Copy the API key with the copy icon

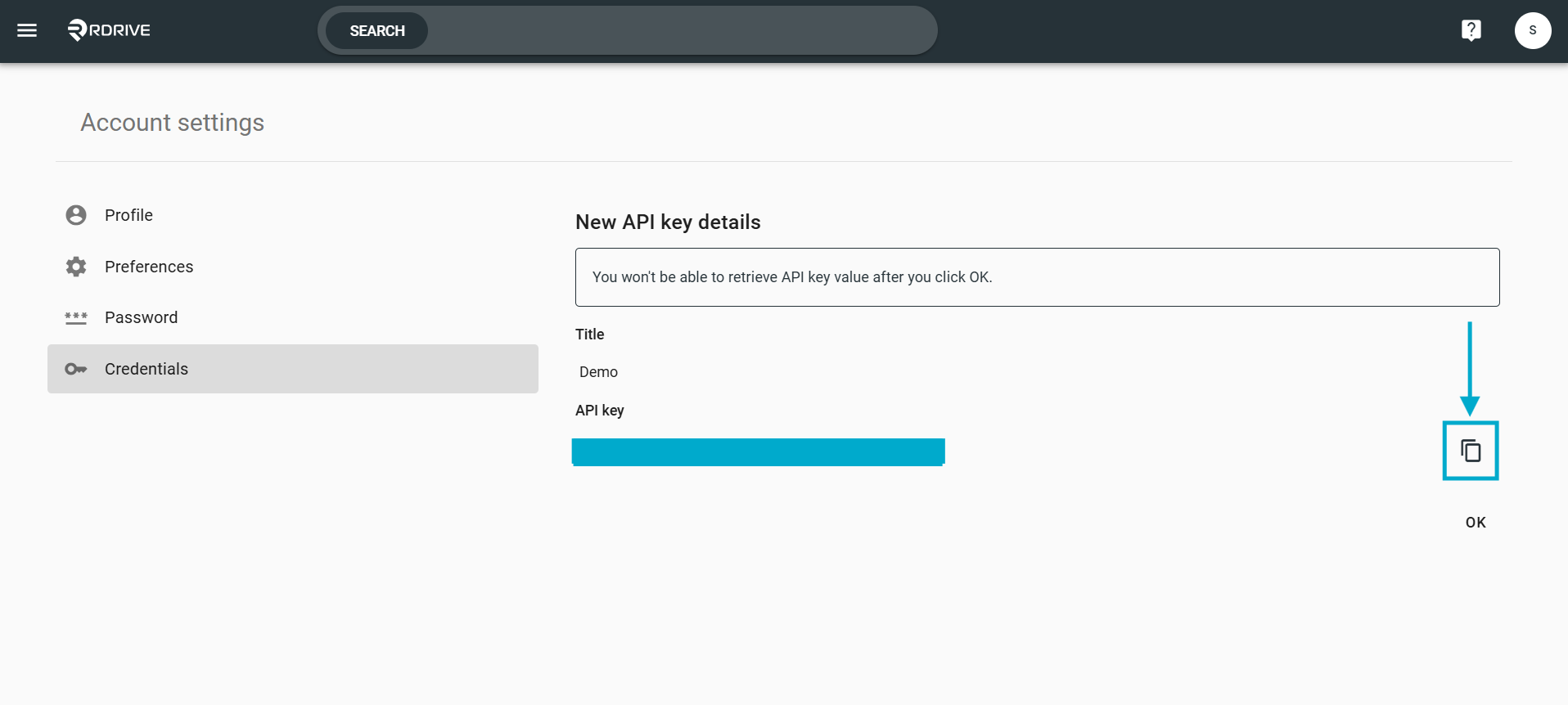pyautogui.click(x=1471, y=451)
